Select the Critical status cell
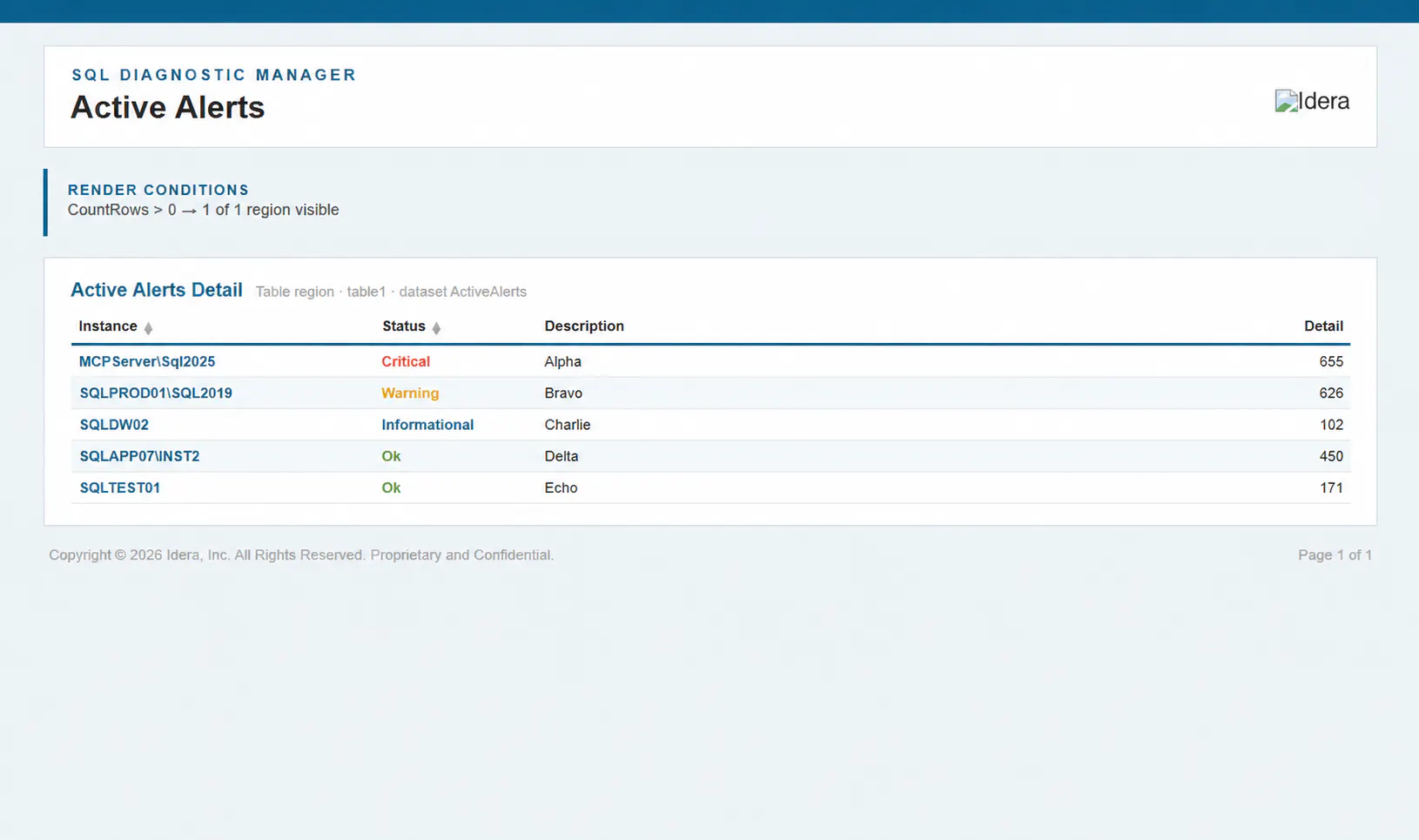This screenshot has width=1419, height=840. [x=406, y=361]
